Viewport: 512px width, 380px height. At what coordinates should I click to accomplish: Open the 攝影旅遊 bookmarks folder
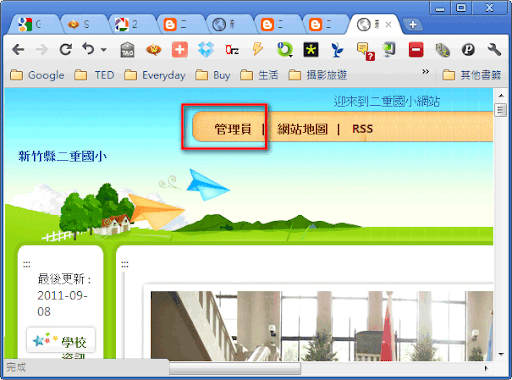click(318, 75)
